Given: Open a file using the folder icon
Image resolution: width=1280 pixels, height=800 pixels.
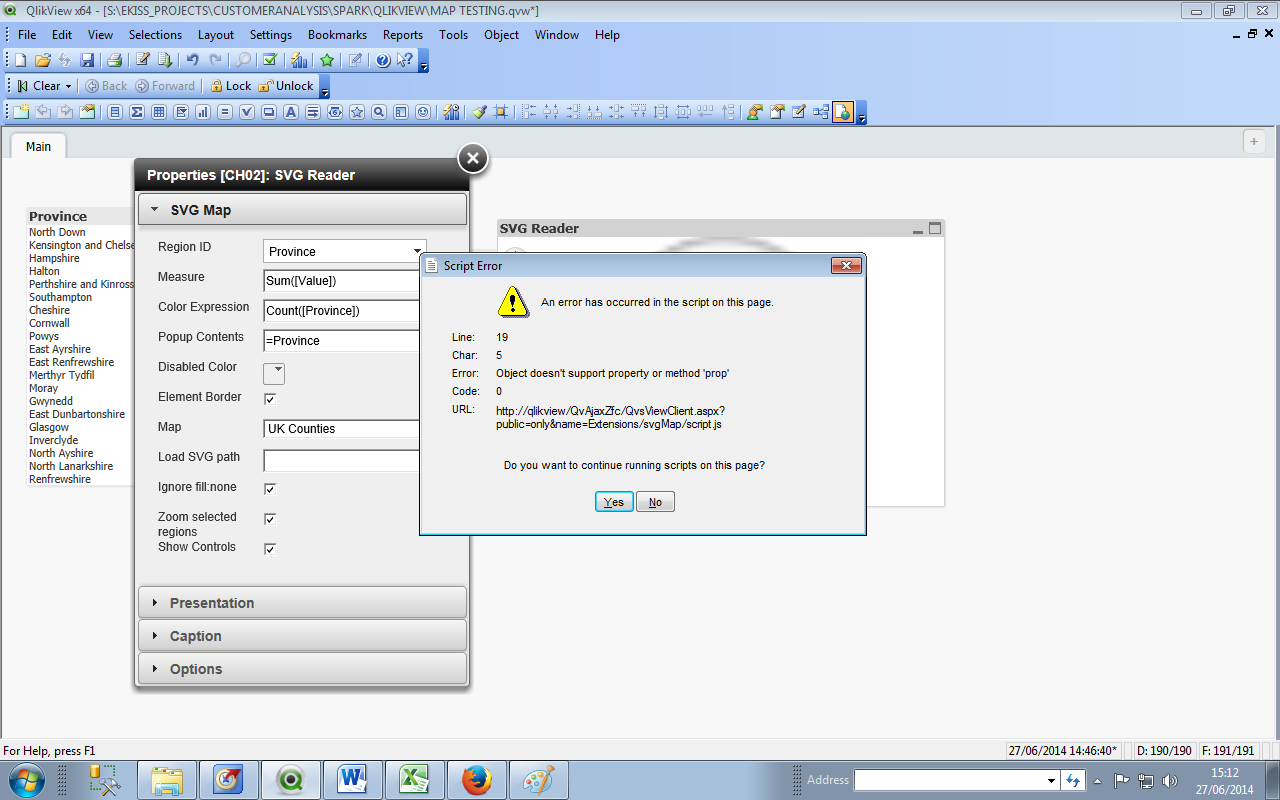Looking at the screenshot, I should pyautogui.click(x=42, y=60).
